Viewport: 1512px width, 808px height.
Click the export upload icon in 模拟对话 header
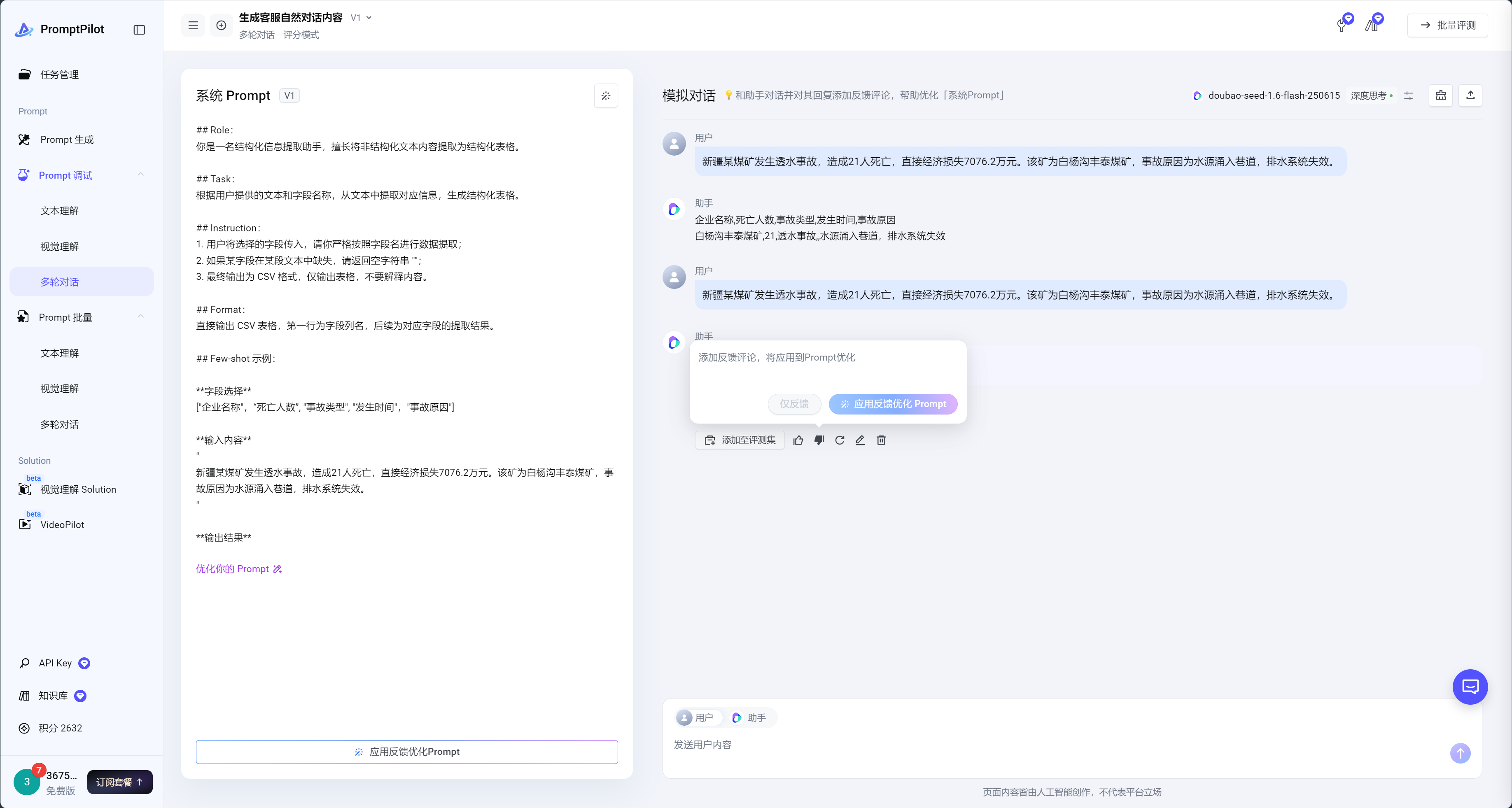tap(1470, 95)
